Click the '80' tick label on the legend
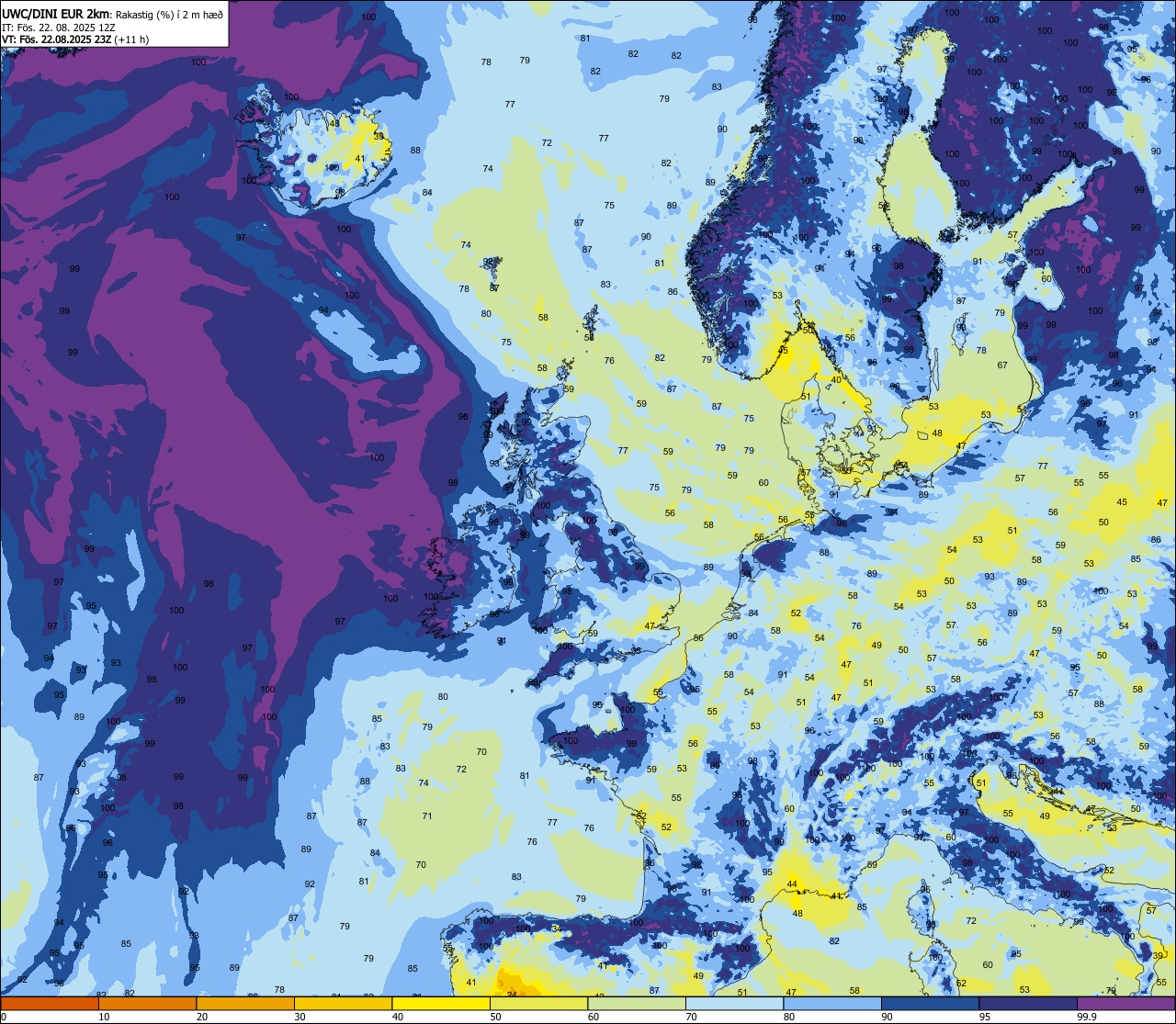The image size is (1176, 1024). click(x=789, y=1017)
